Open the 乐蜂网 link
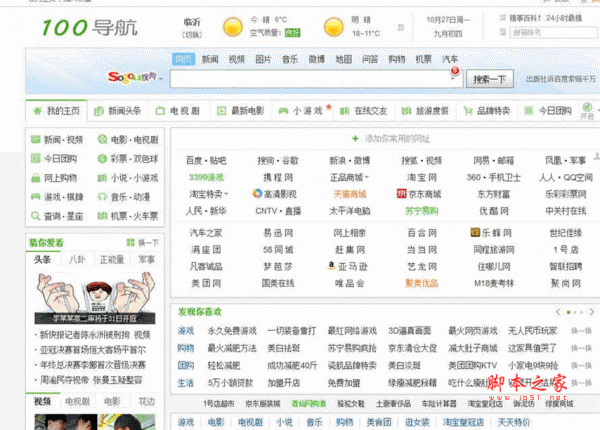Screen dimensions: 600x430 (x=491, y=233)
